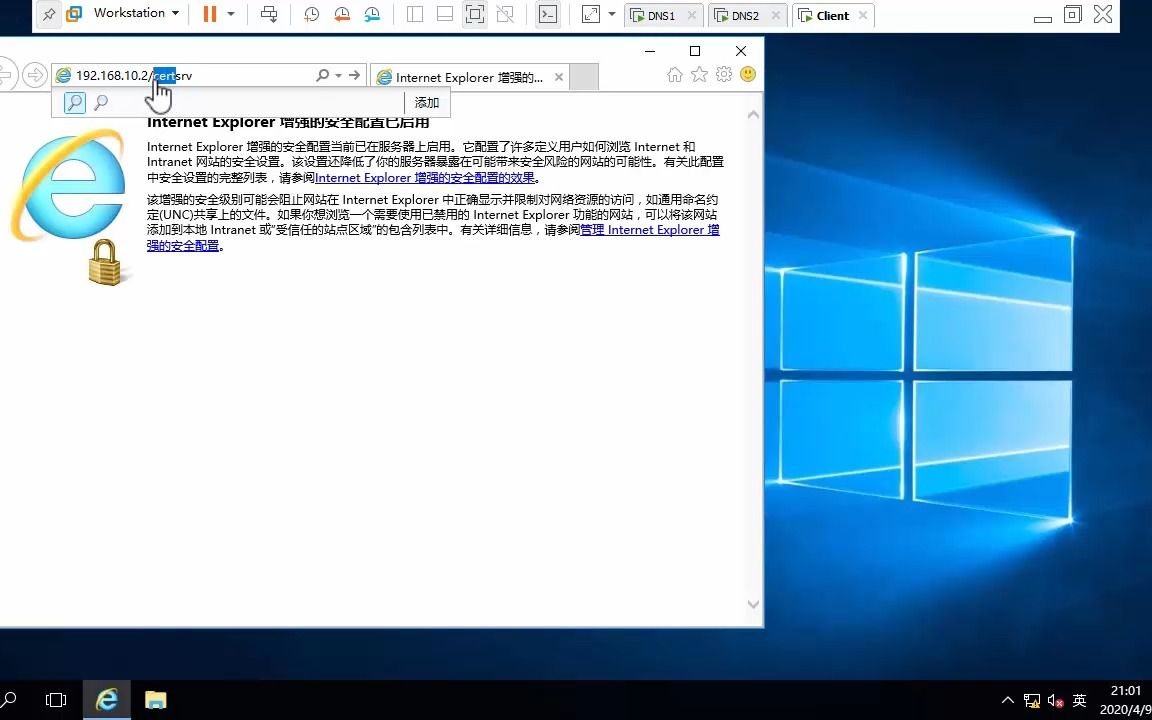Open the 管理 Internet Explorer 增强的安全配置 link
This screenshot has height=720, width=1152.
[x=649, y=230]
